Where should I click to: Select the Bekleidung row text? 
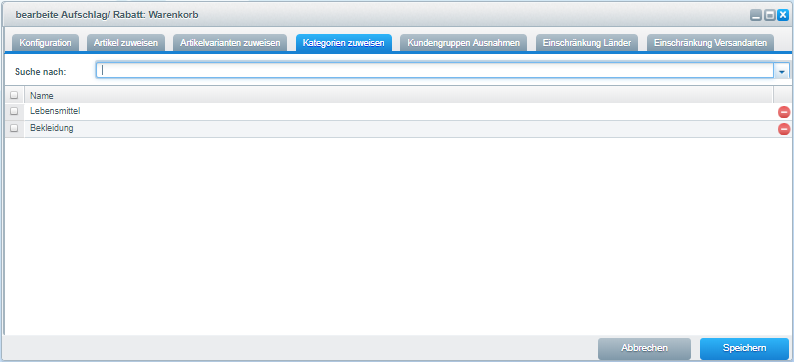(52, 128)
